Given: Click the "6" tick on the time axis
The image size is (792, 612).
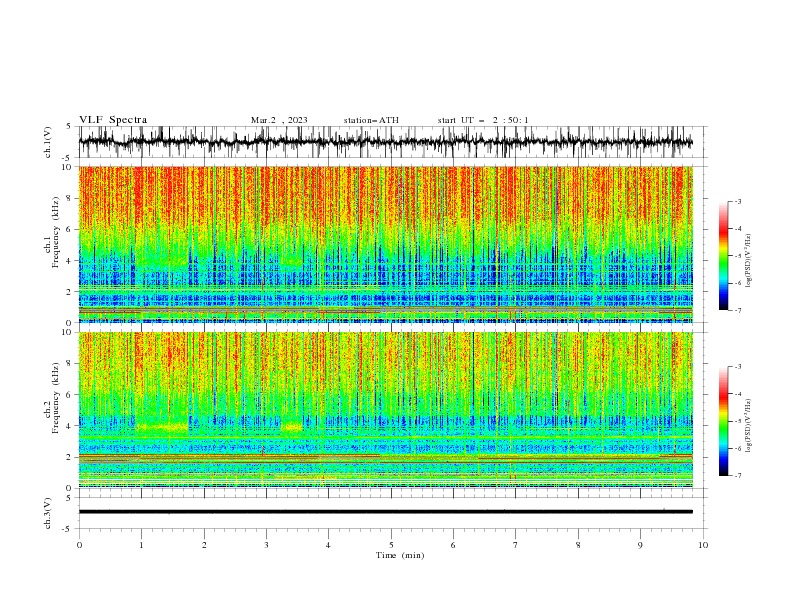Looking at the screenshot, I should point(453,545).
